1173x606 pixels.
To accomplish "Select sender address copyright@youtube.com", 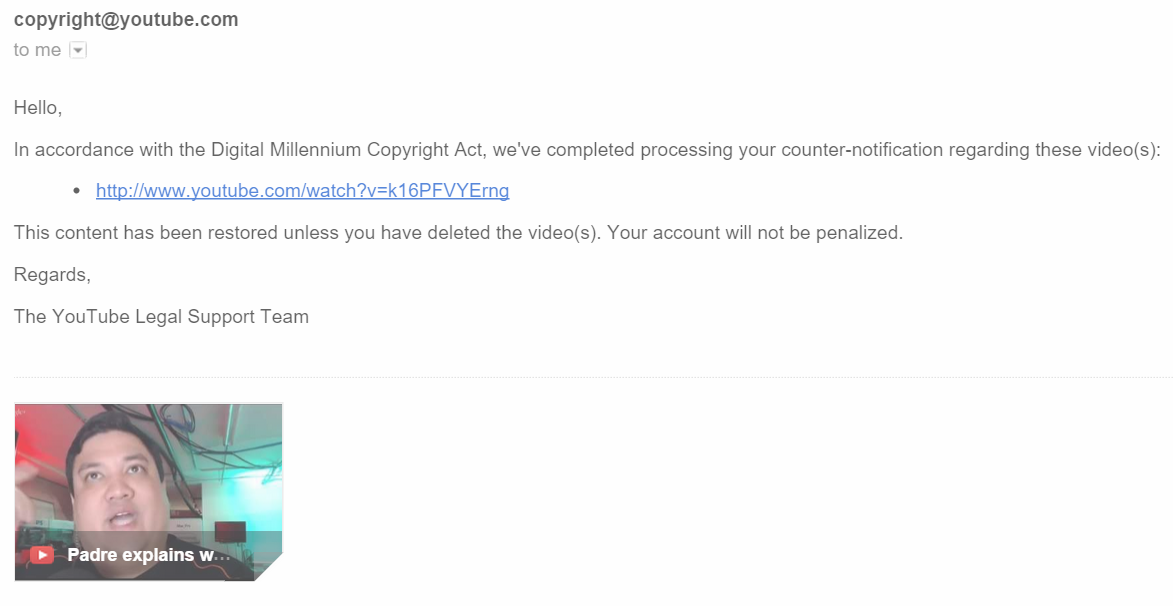I will click(126, 19).
